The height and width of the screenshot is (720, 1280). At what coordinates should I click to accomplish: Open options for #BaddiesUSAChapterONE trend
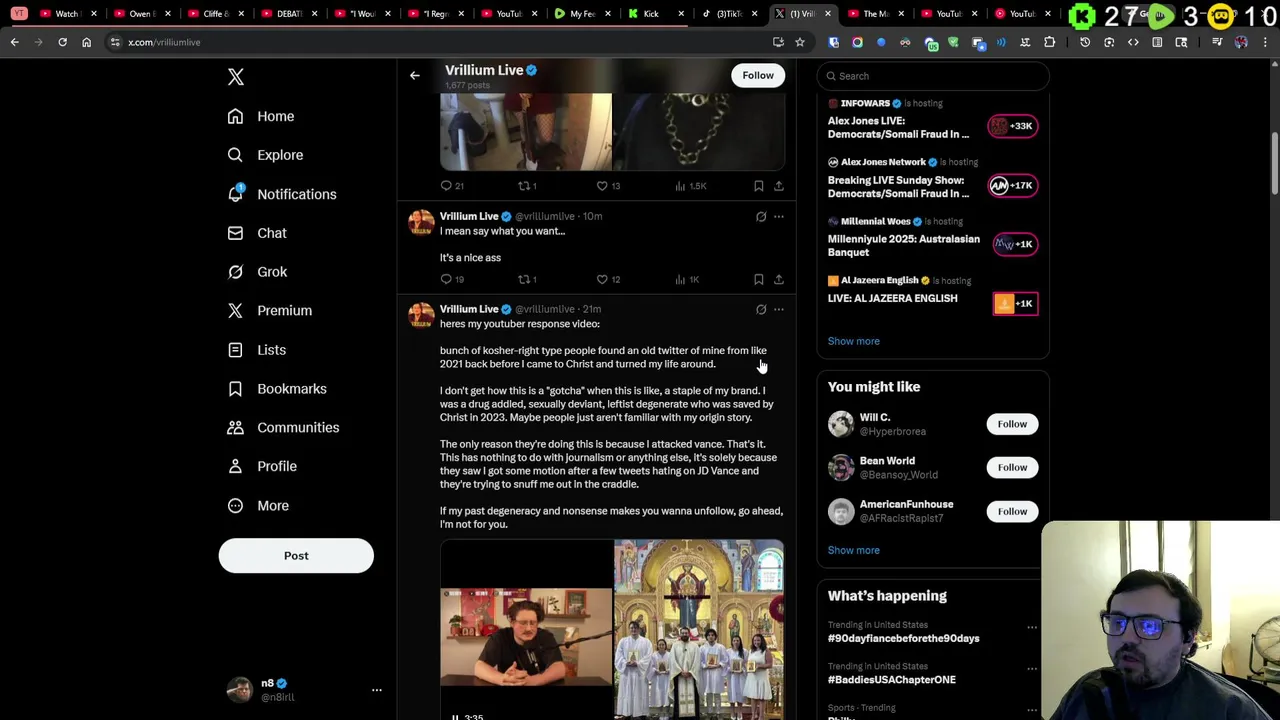click(x=1032, y=669)
